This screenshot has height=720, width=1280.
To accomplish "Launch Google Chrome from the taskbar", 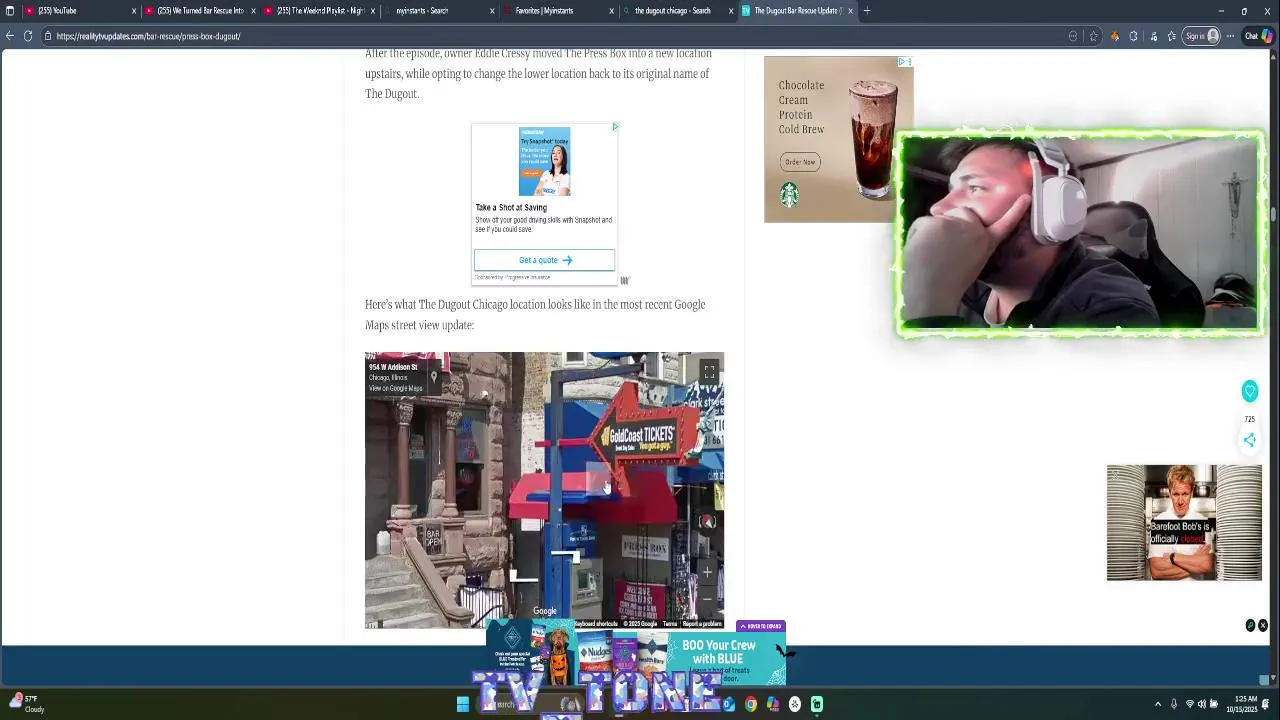I will [x=751, y=704].
